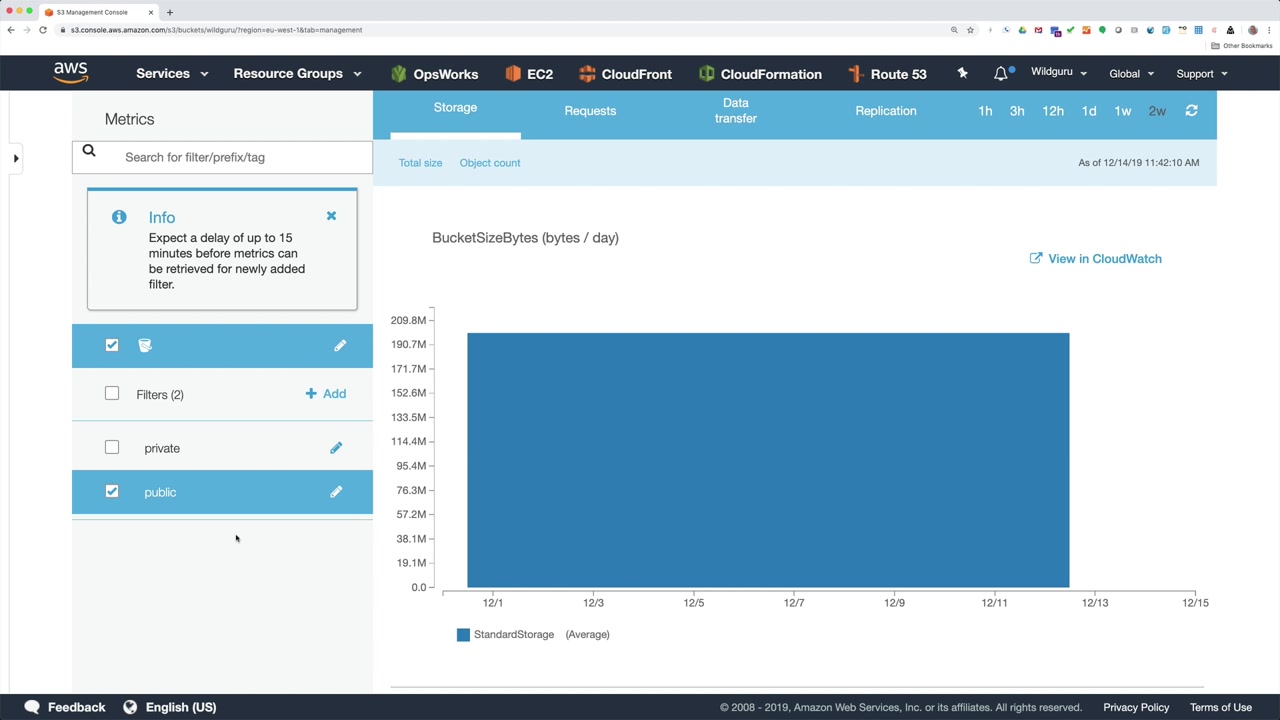
Task: Switch to the Requests tab
Action: [590, 111]
